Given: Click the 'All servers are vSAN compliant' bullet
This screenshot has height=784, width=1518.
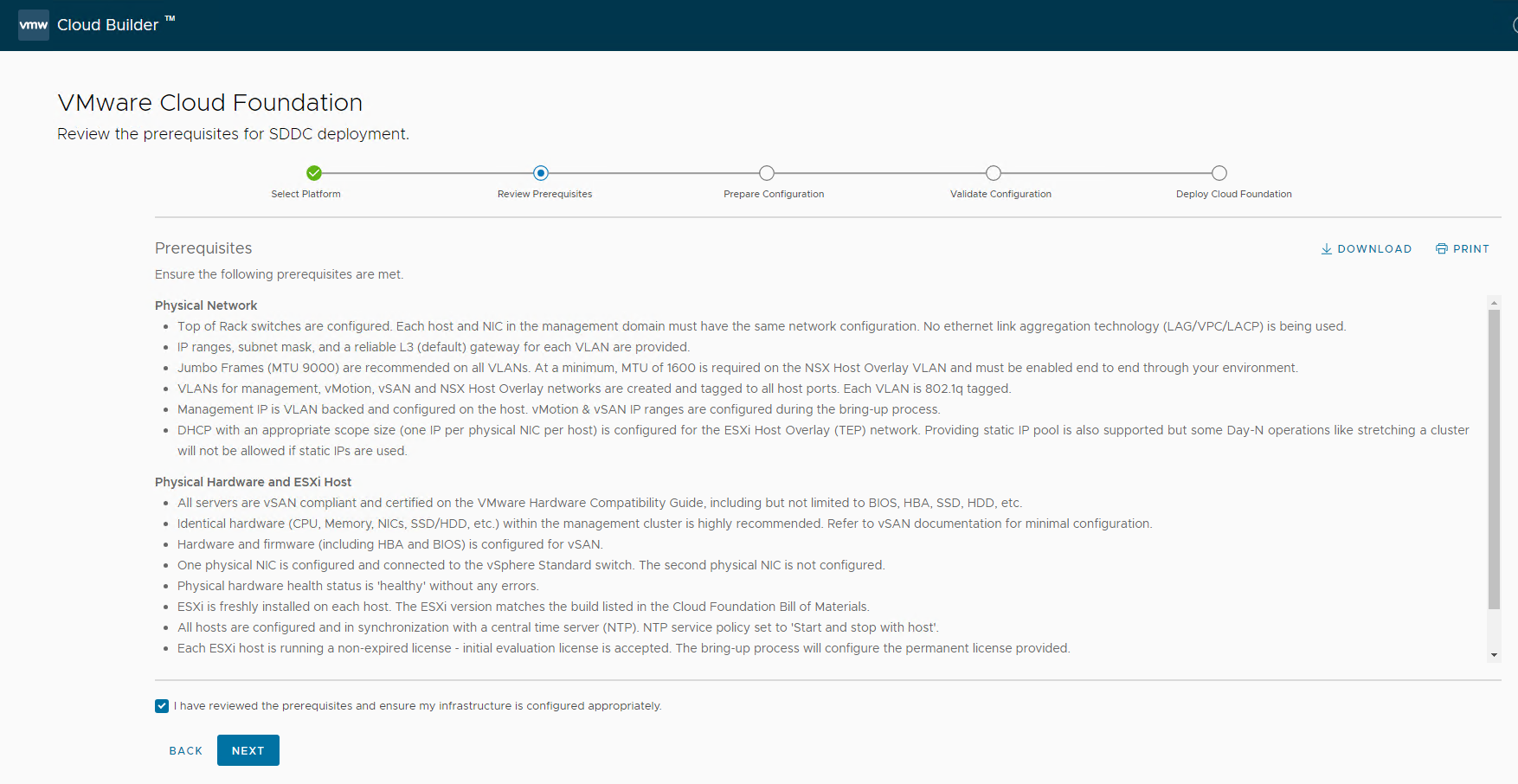Looking at the screenshot, I should 600,503.
